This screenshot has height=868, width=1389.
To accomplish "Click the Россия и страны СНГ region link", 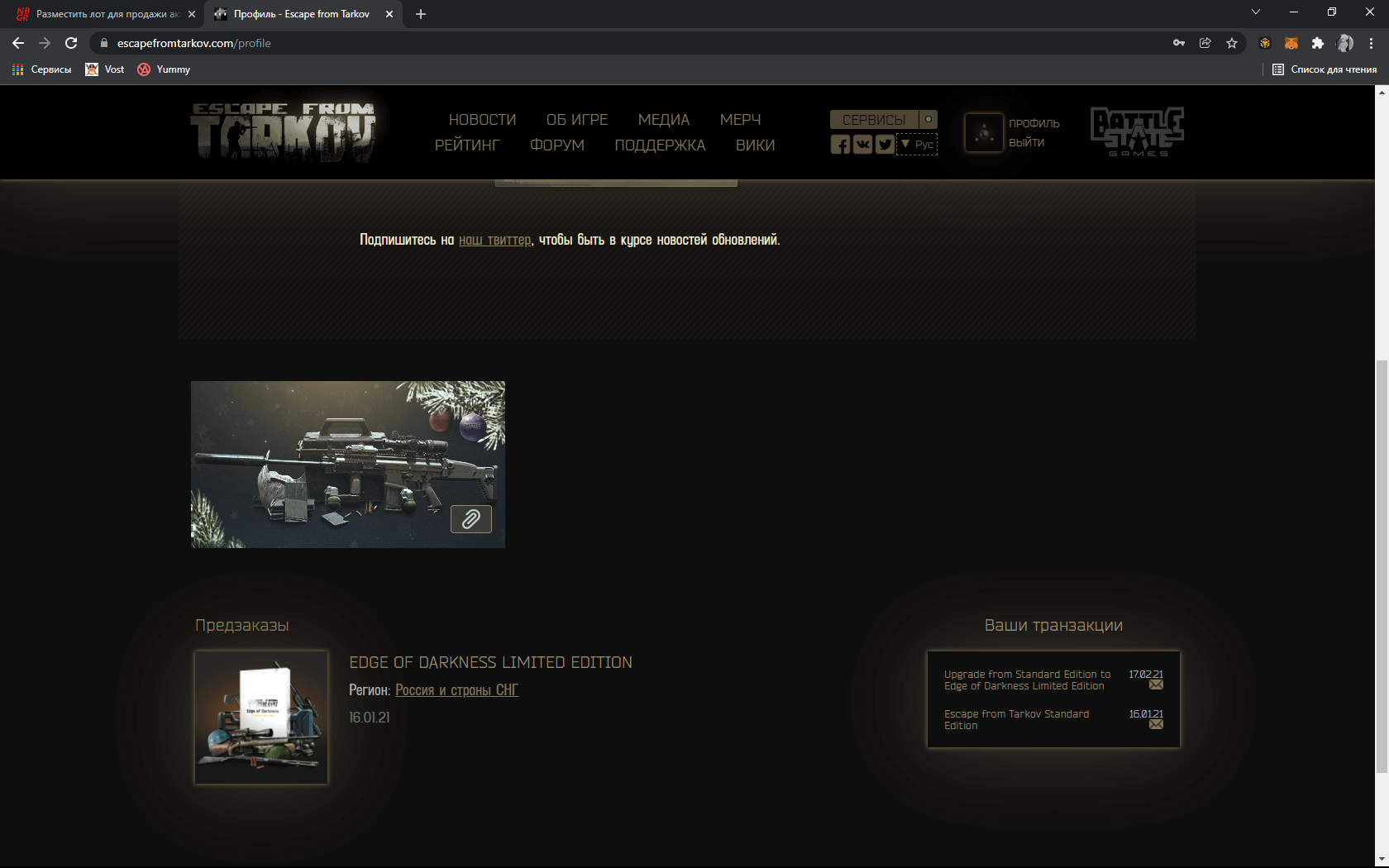I will coord(457,690).
